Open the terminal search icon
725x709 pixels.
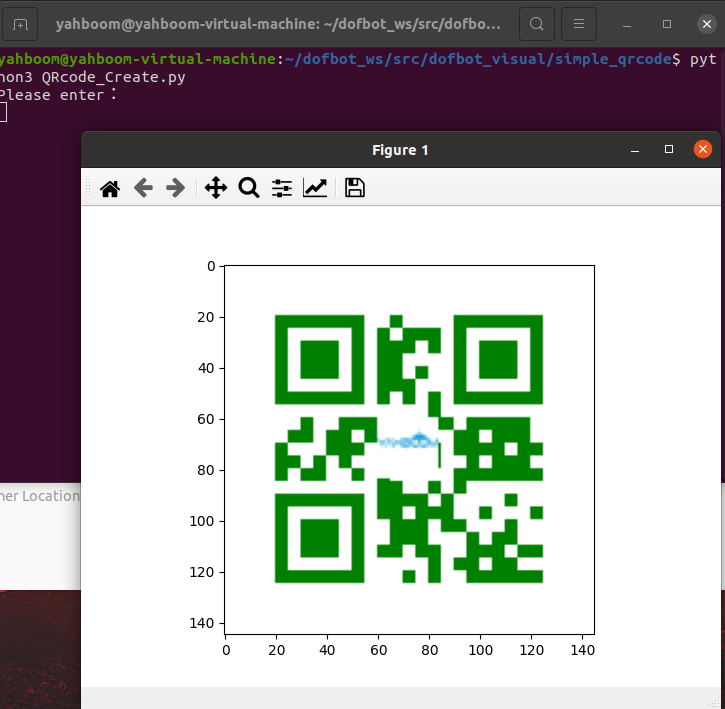[537, 24]
